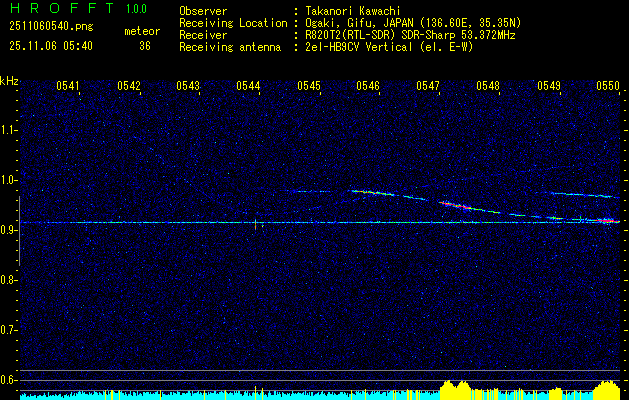Image resolution: width=629 pixels, height=400 pixels.
Task: Click the yellow power peak below 0547
Action: (x=455, y=387)
